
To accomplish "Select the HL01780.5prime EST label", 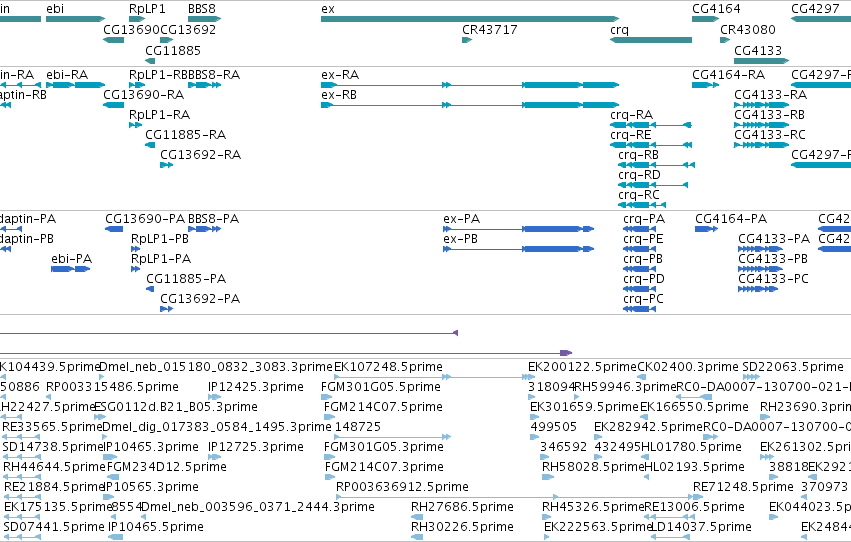I will coord(691,448).
